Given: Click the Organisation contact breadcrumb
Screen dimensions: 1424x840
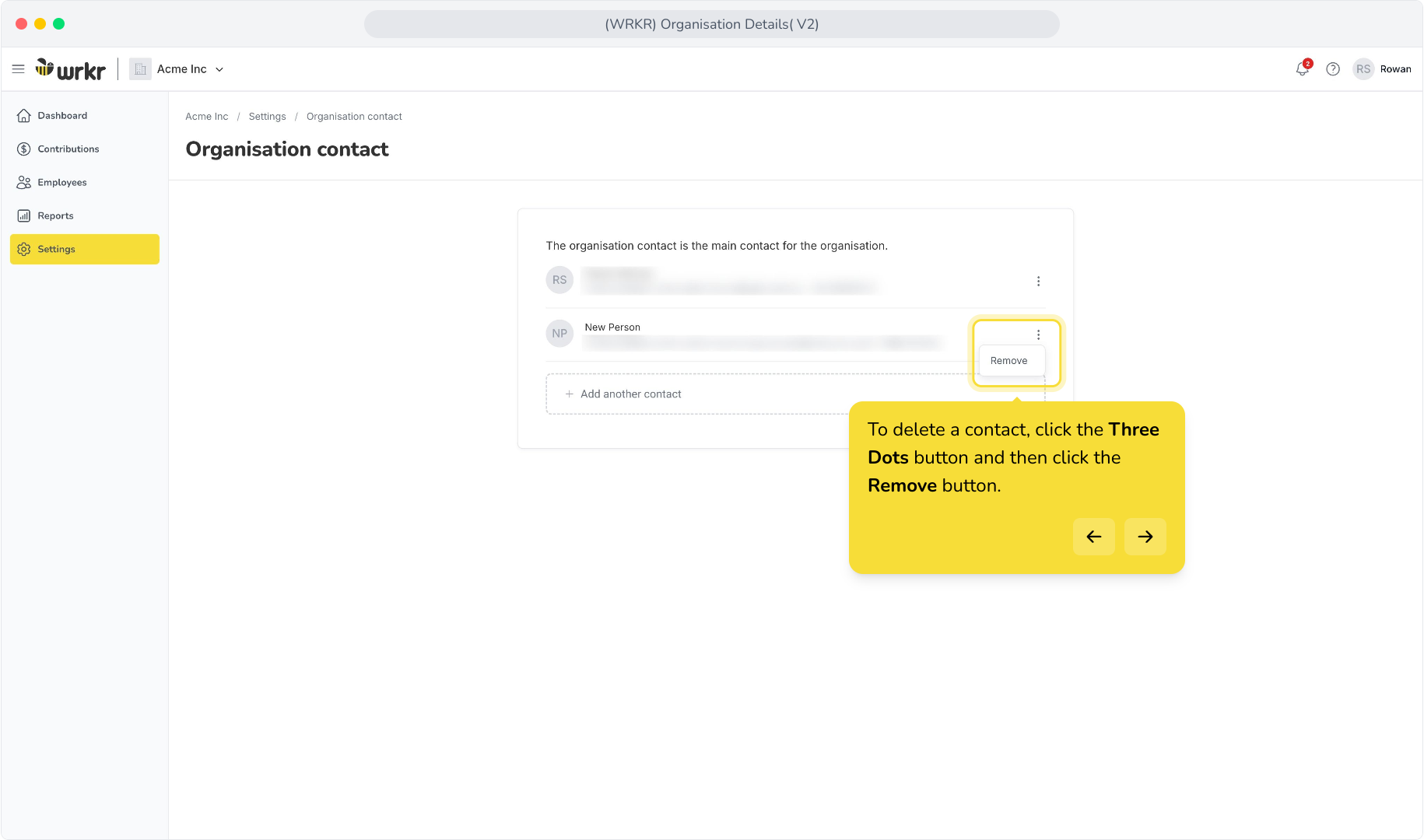Looking at the screenshot, I should point(354,117).
